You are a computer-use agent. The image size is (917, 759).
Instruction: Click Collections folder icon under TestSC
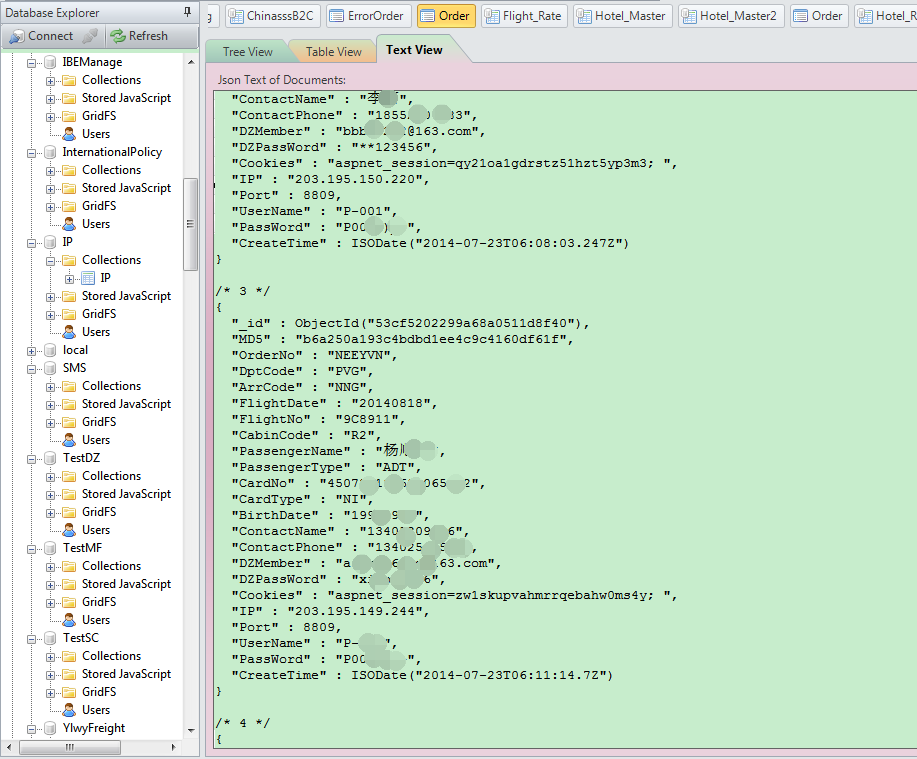[x=69, y=656]
